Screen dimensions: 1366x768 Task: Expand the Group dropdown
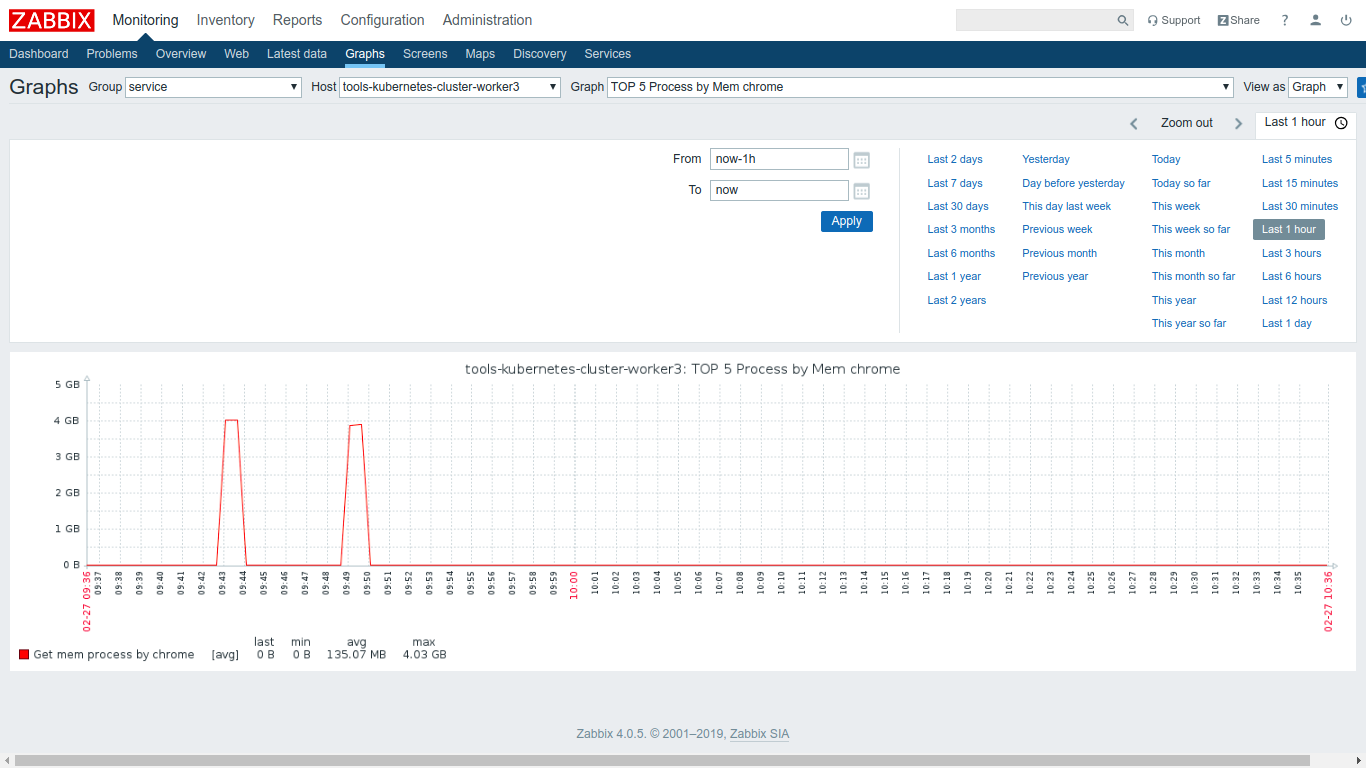tap(213, 87)
